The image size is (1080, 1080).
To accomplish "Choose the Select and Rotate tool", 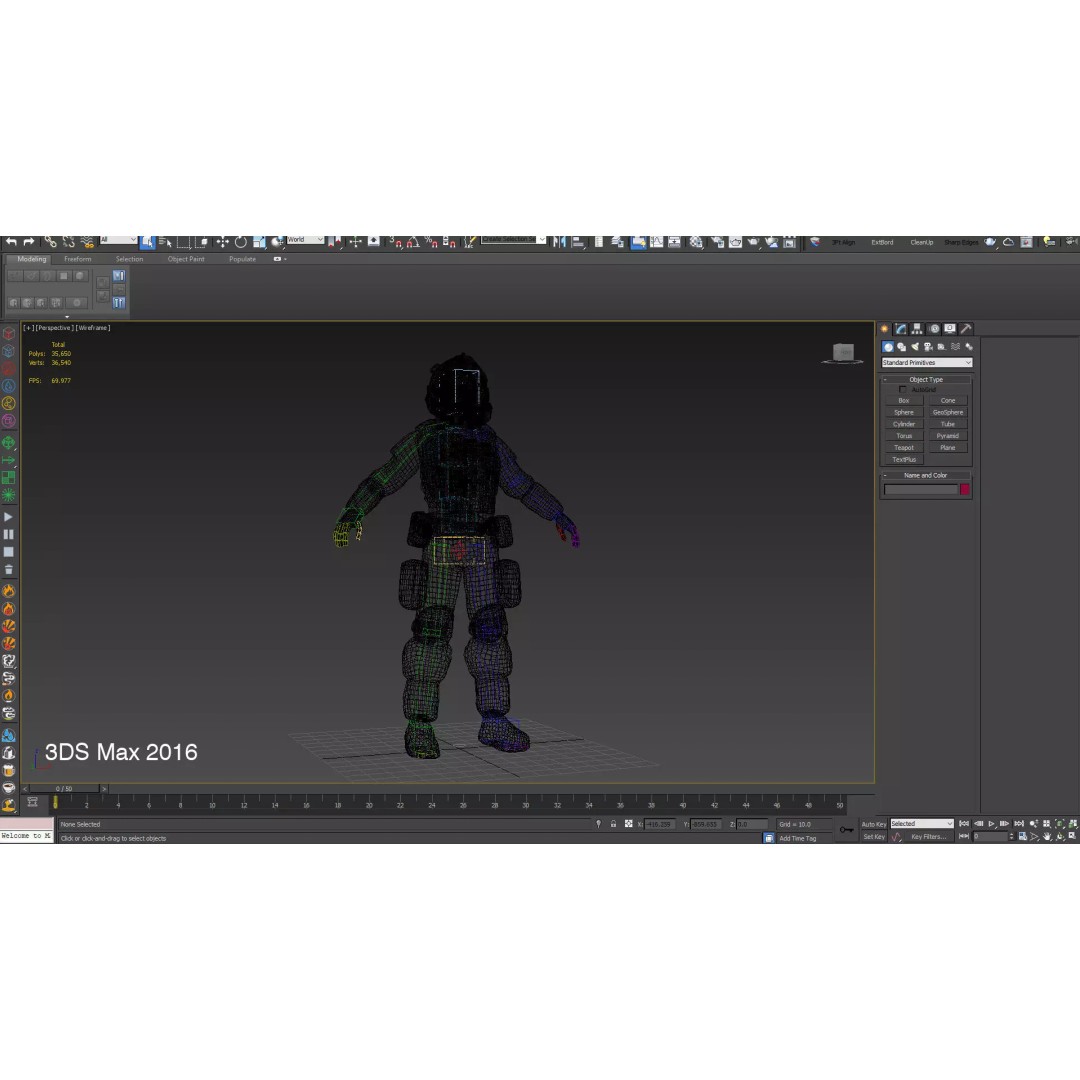I will click(240, 242).
